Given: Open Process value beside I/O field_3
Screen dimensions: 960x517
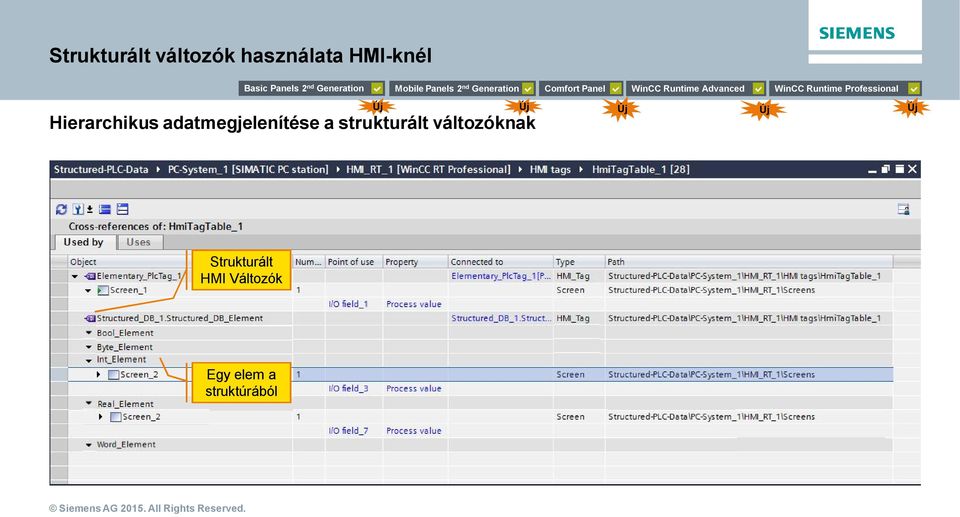Looking at the screenshot, I should pyautogui.click(x=414, y=389).
